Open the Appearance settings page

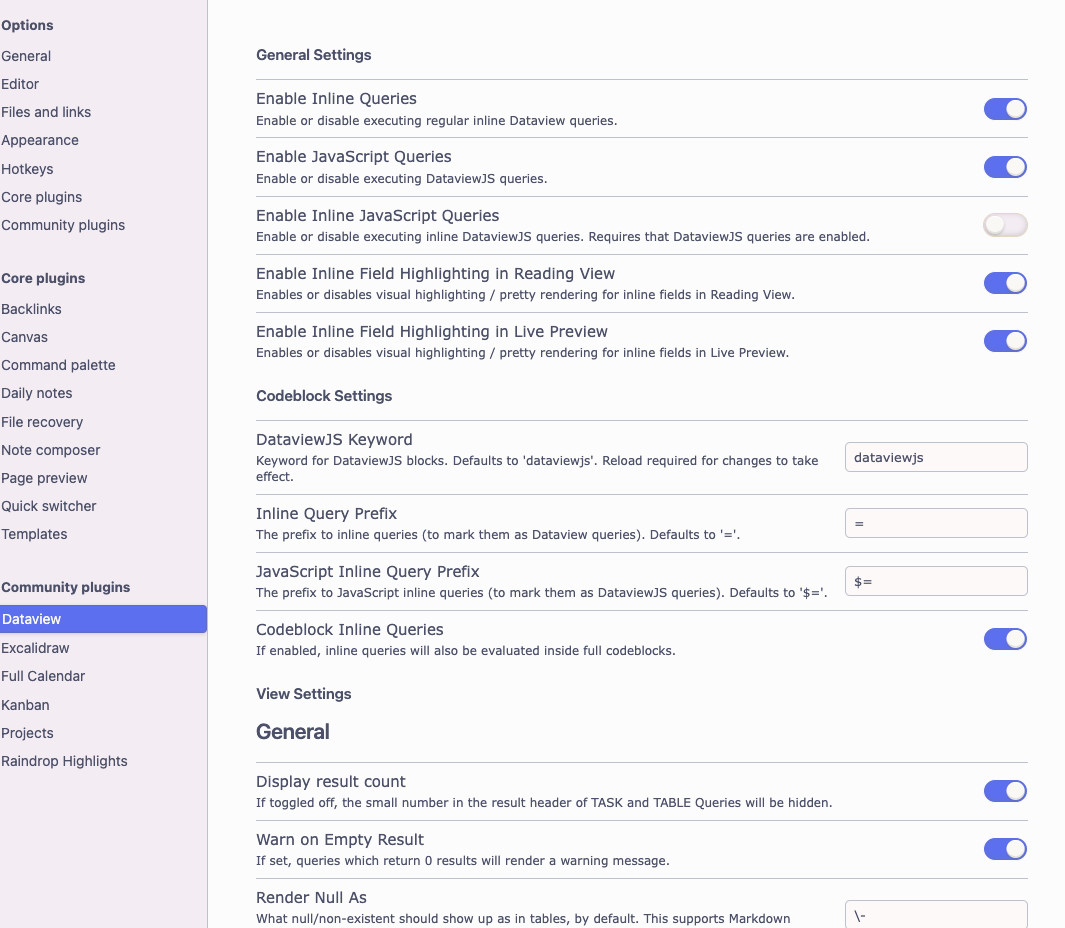point(40,140)
